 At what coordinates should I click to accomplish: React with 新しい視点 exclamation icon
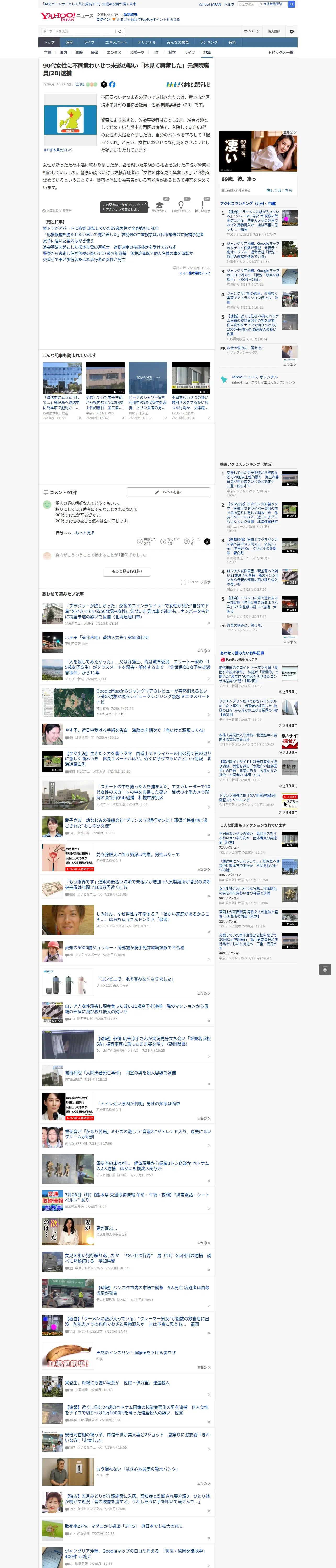click(203, 205)
